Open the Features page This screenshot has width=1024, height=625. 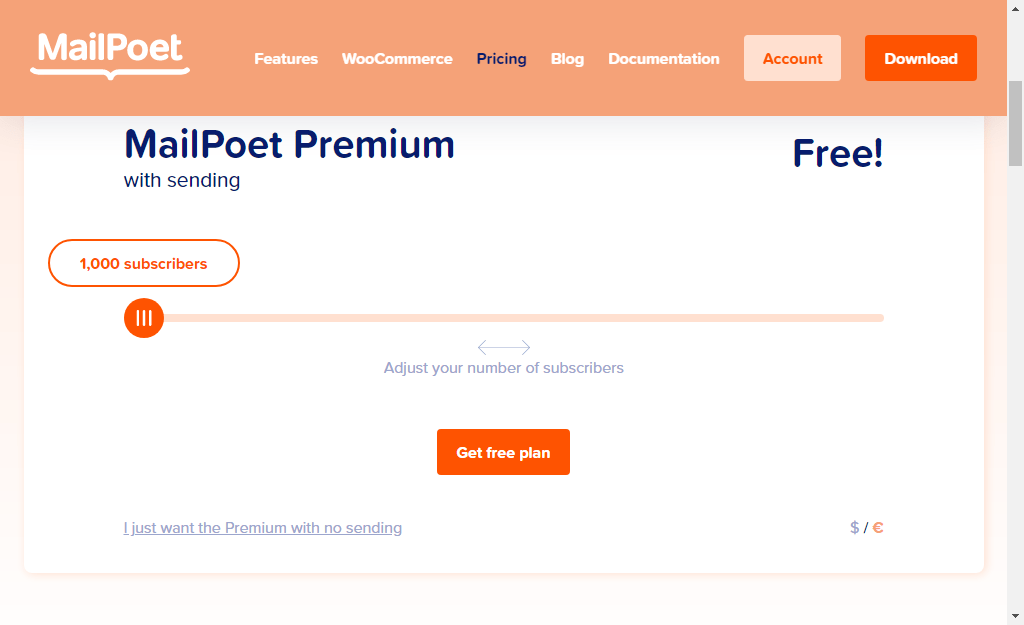pos(286,58)
